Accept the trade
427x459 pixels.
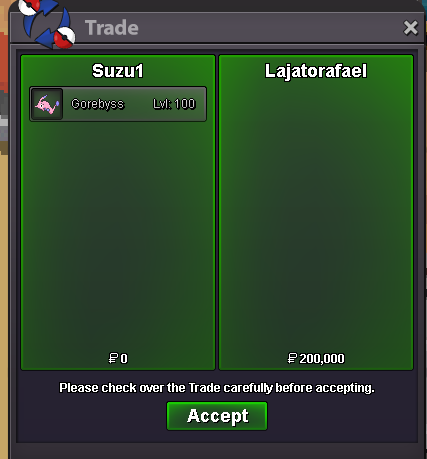[x=217, y=416]
